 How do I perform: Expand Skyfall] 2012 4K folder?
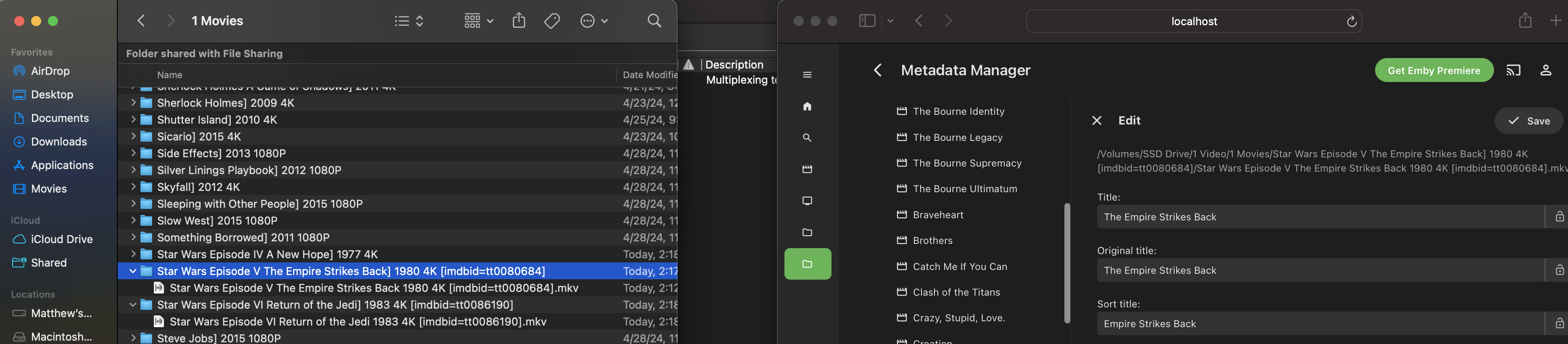tap(133, 187)
